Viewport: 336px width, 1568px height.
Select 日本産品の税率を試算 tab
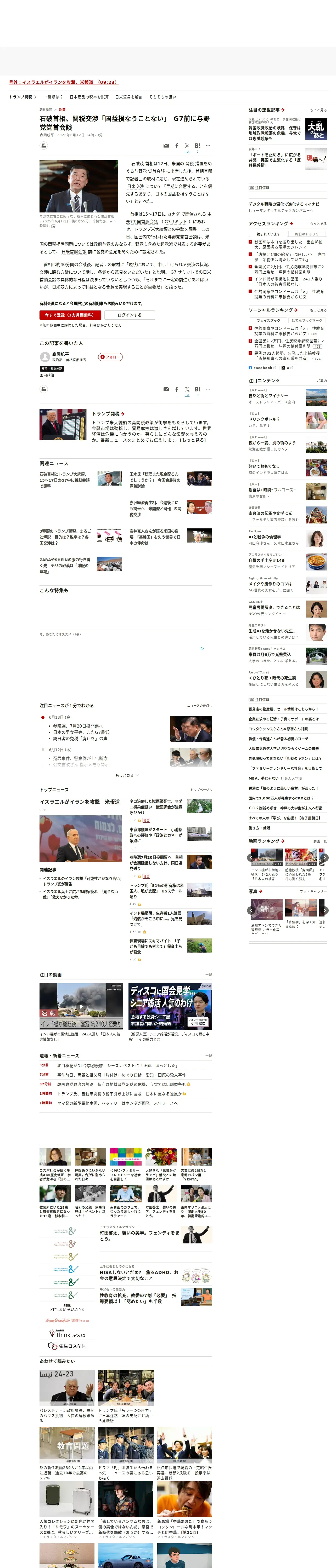click(89, 97)
